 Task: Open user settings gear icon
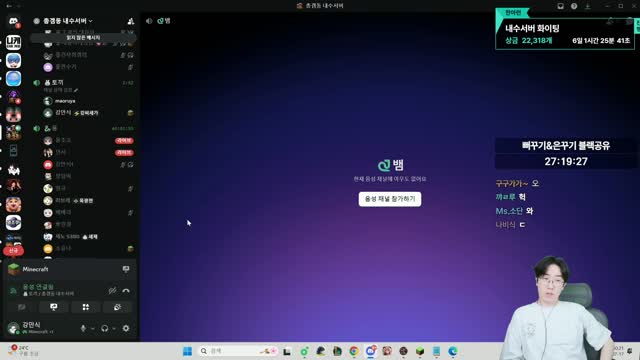coord(126,328)
